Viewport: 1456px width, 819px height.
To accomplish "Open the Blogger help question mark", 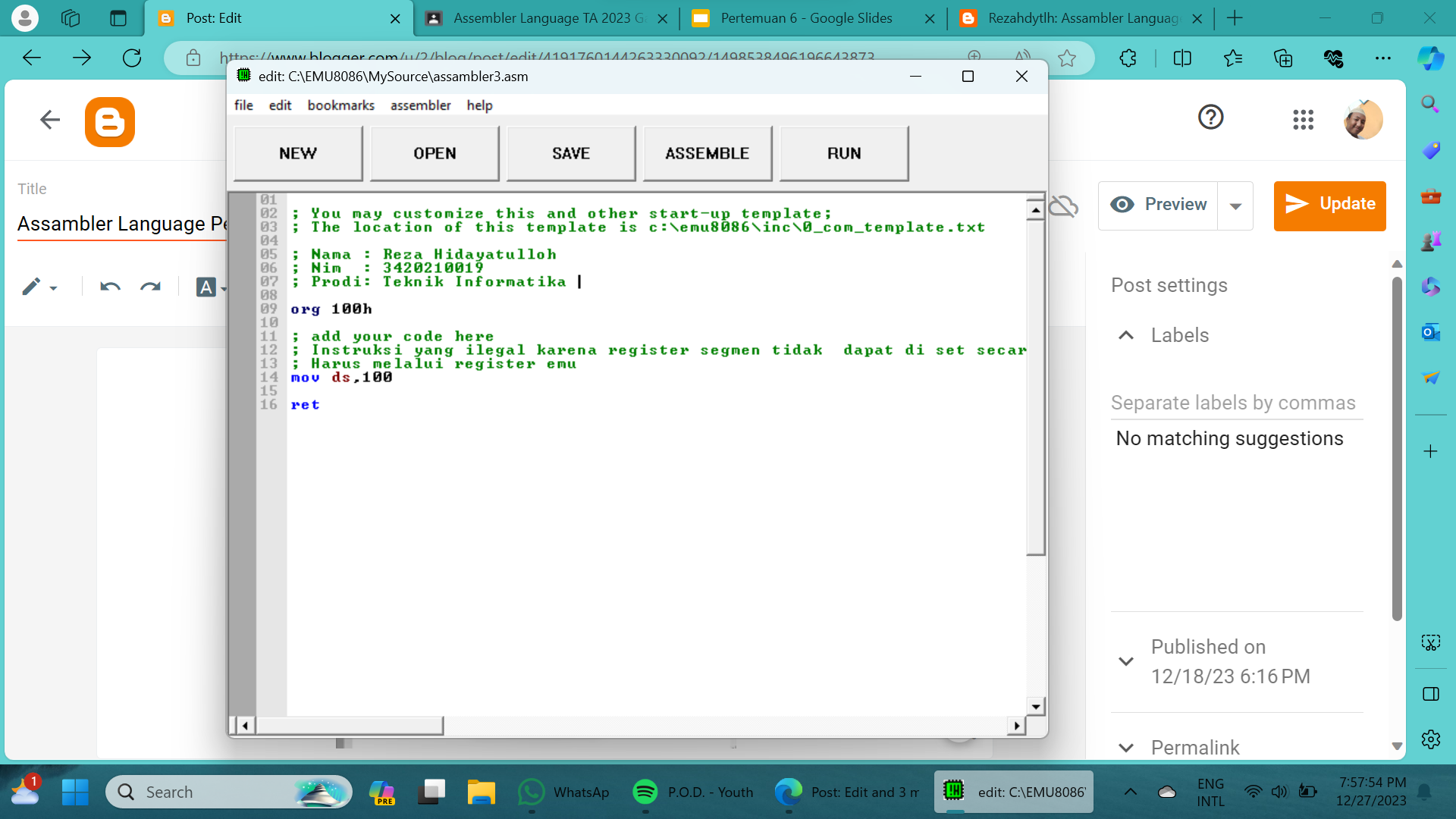I will [x=1210, y=118].
